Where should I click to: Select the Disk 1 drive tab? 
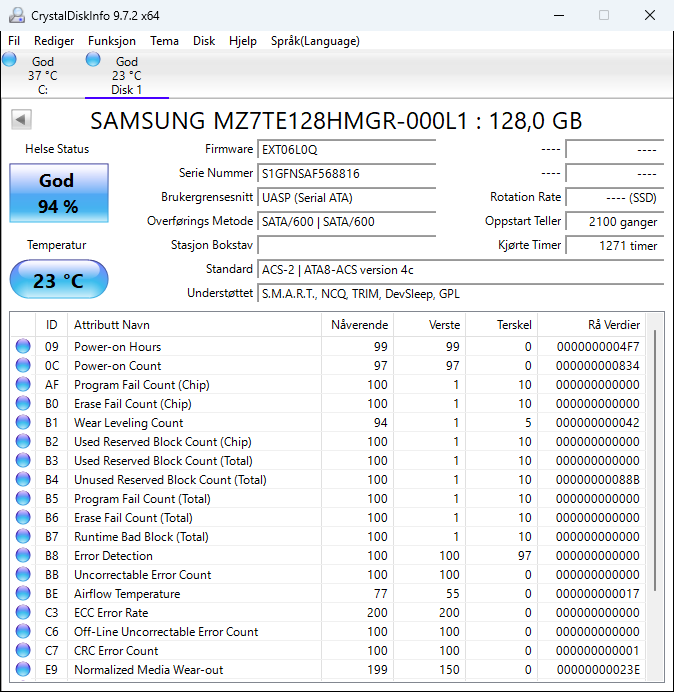(x=127, y=75)
